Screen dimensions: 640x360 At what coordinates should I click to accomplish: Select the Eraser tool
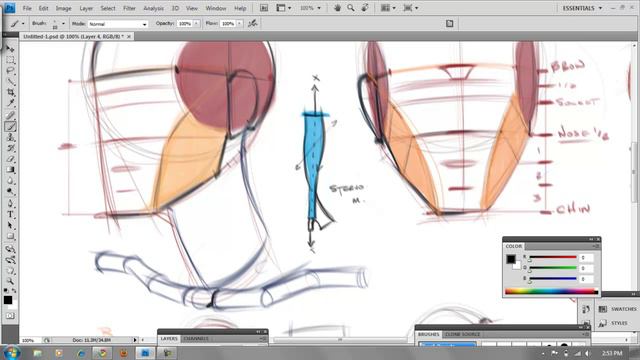click(x=10, y=159)
